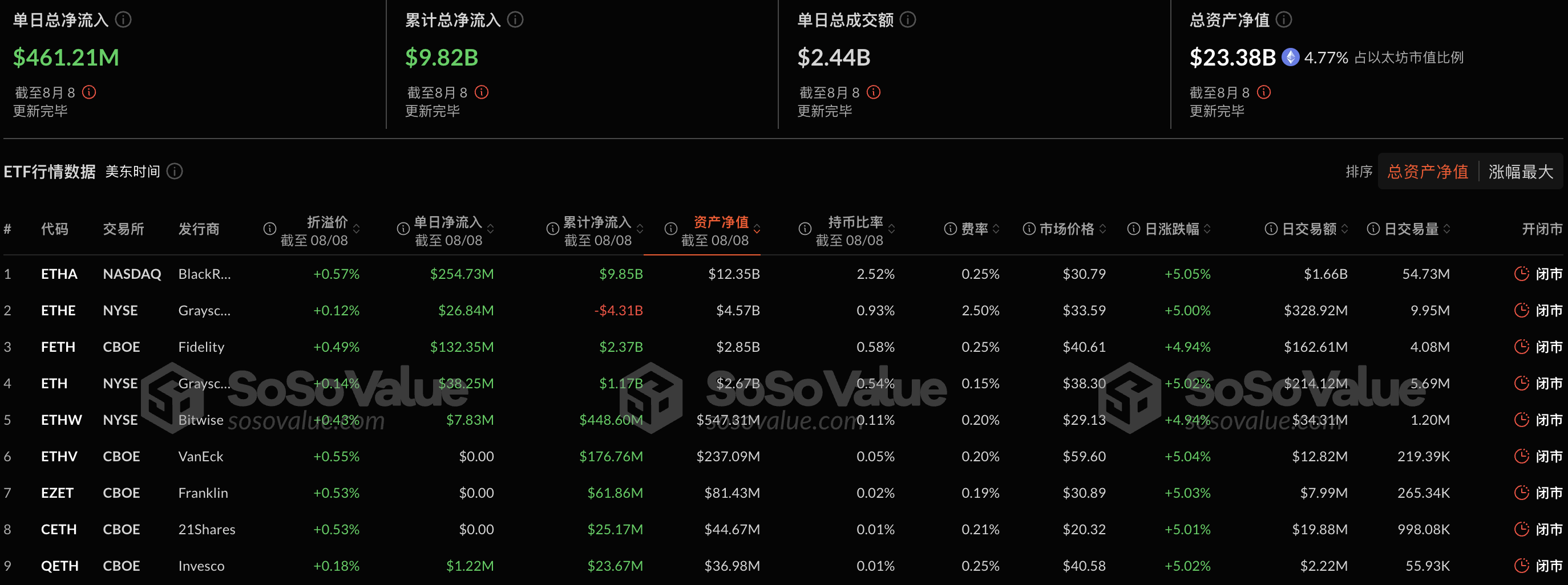1568x585 pixels.
Task: Click market-closed clock icon in QETH row
Action: tap(1521, 566)
